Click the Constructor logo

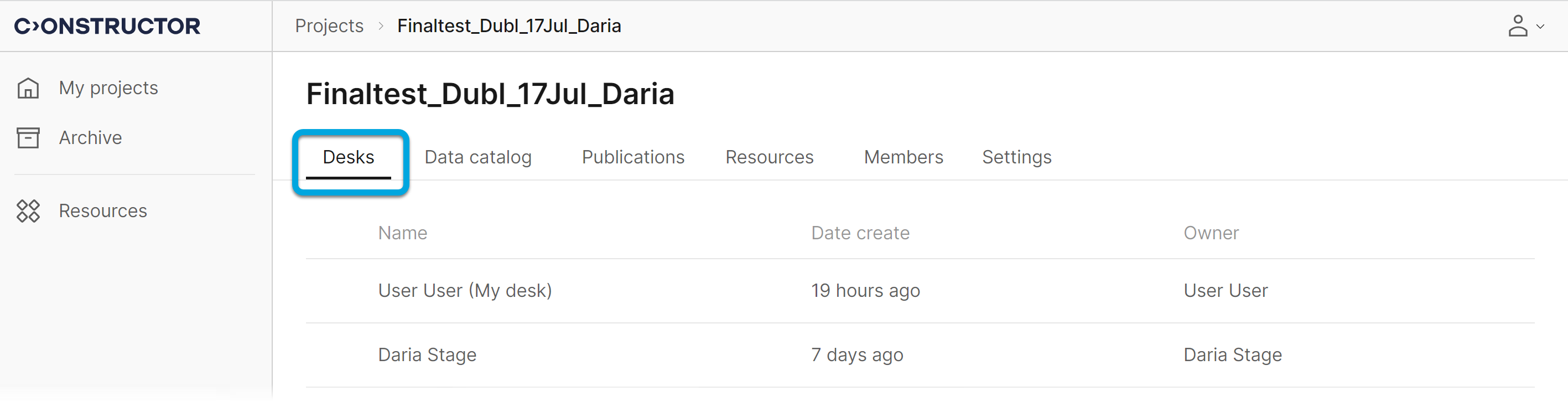point(107,26)
